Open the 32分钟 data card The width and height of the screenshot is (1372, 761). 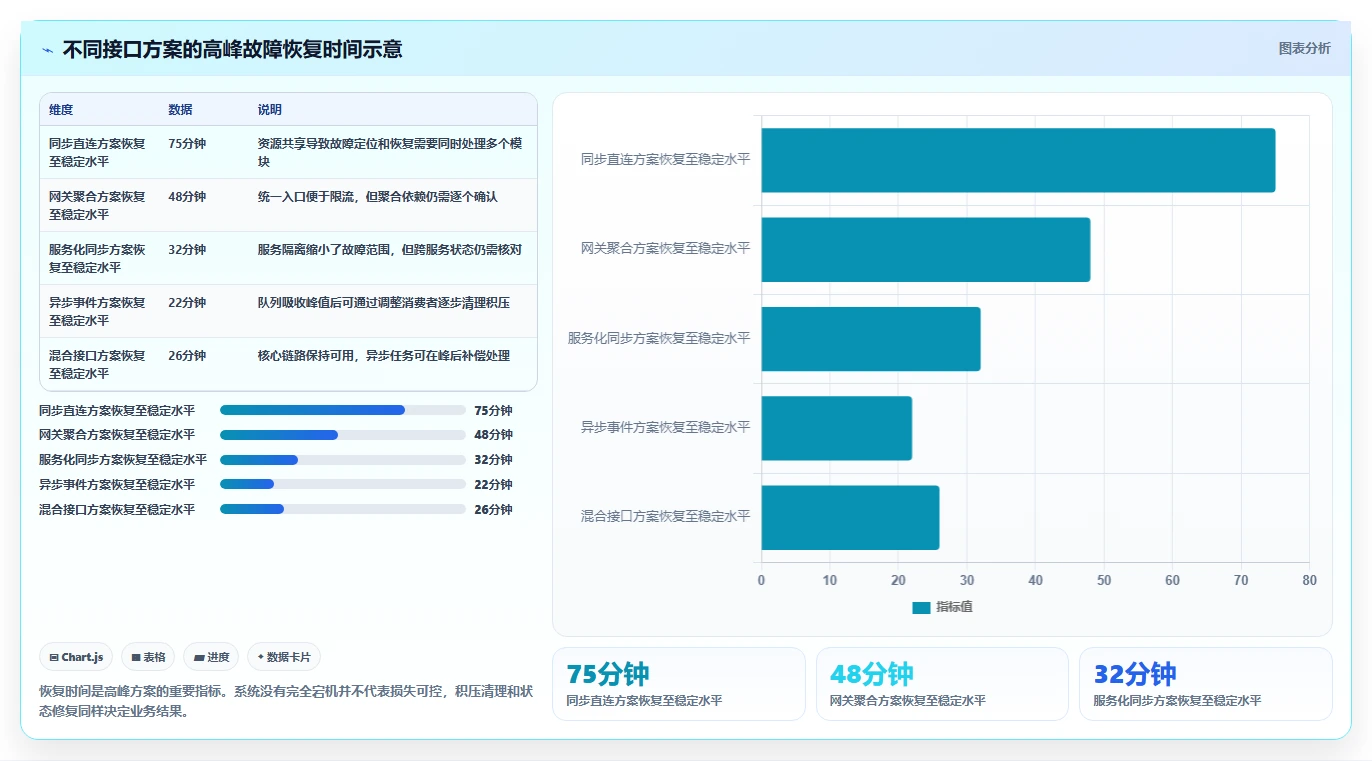tap(1206, 684)
